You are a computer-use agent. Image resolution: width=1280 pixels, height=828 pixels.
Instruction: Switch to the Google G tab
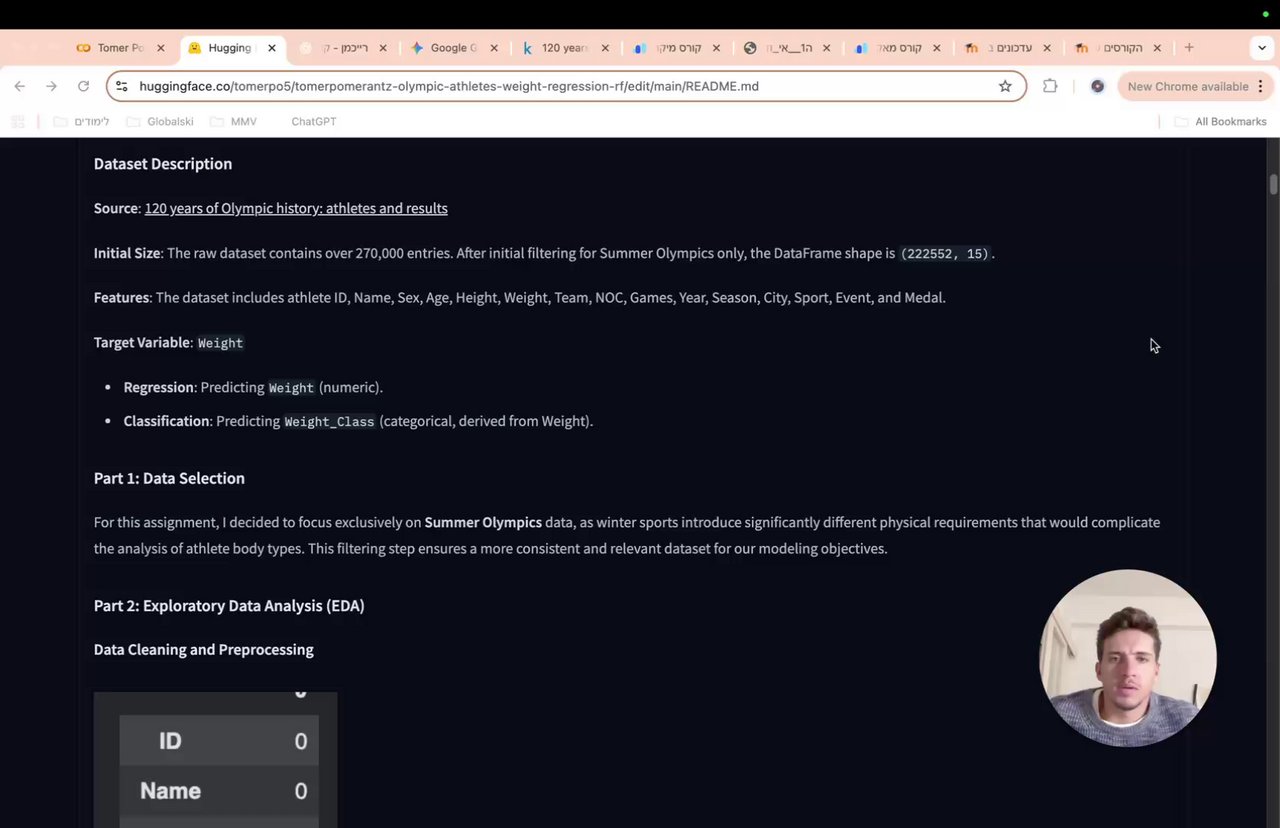coord(445,48)
